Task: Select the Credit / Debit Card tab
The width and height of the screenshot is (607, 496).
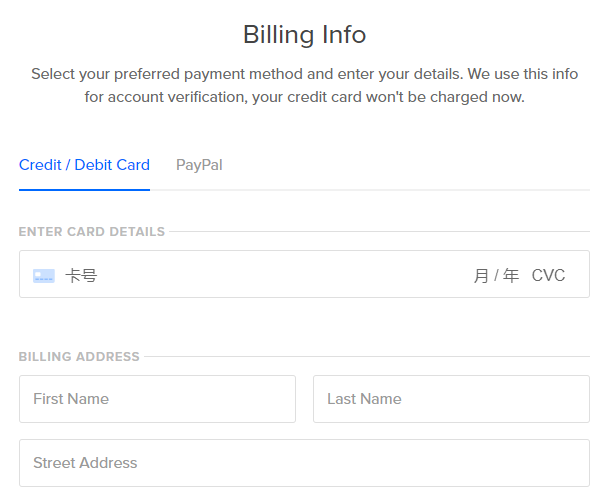Action: [x=84, y=165]
